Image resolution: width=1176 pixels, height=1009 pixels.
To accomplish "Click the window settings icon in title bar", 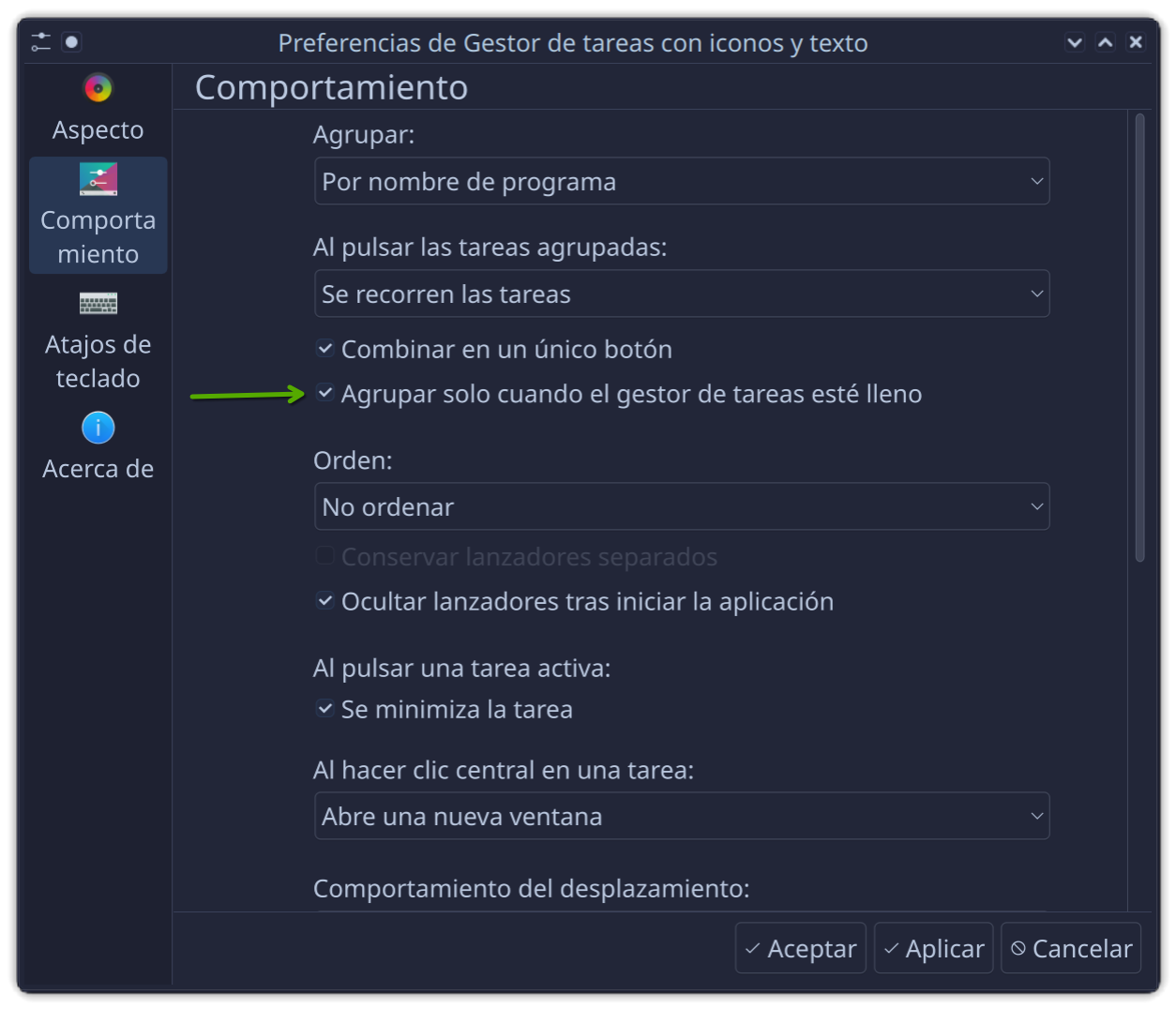I will click(40, 42).
